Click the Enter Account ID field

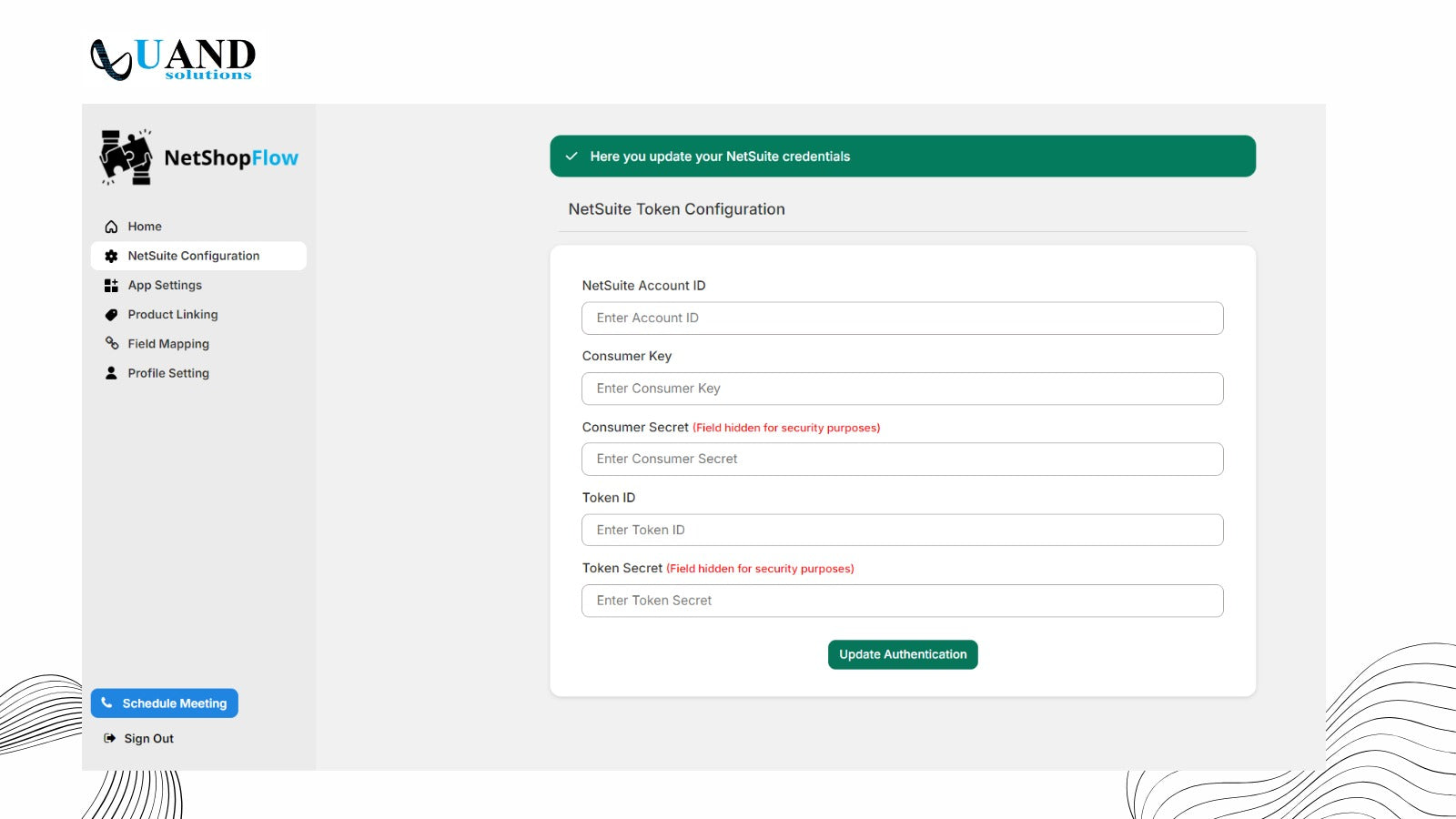pos(902,318)
